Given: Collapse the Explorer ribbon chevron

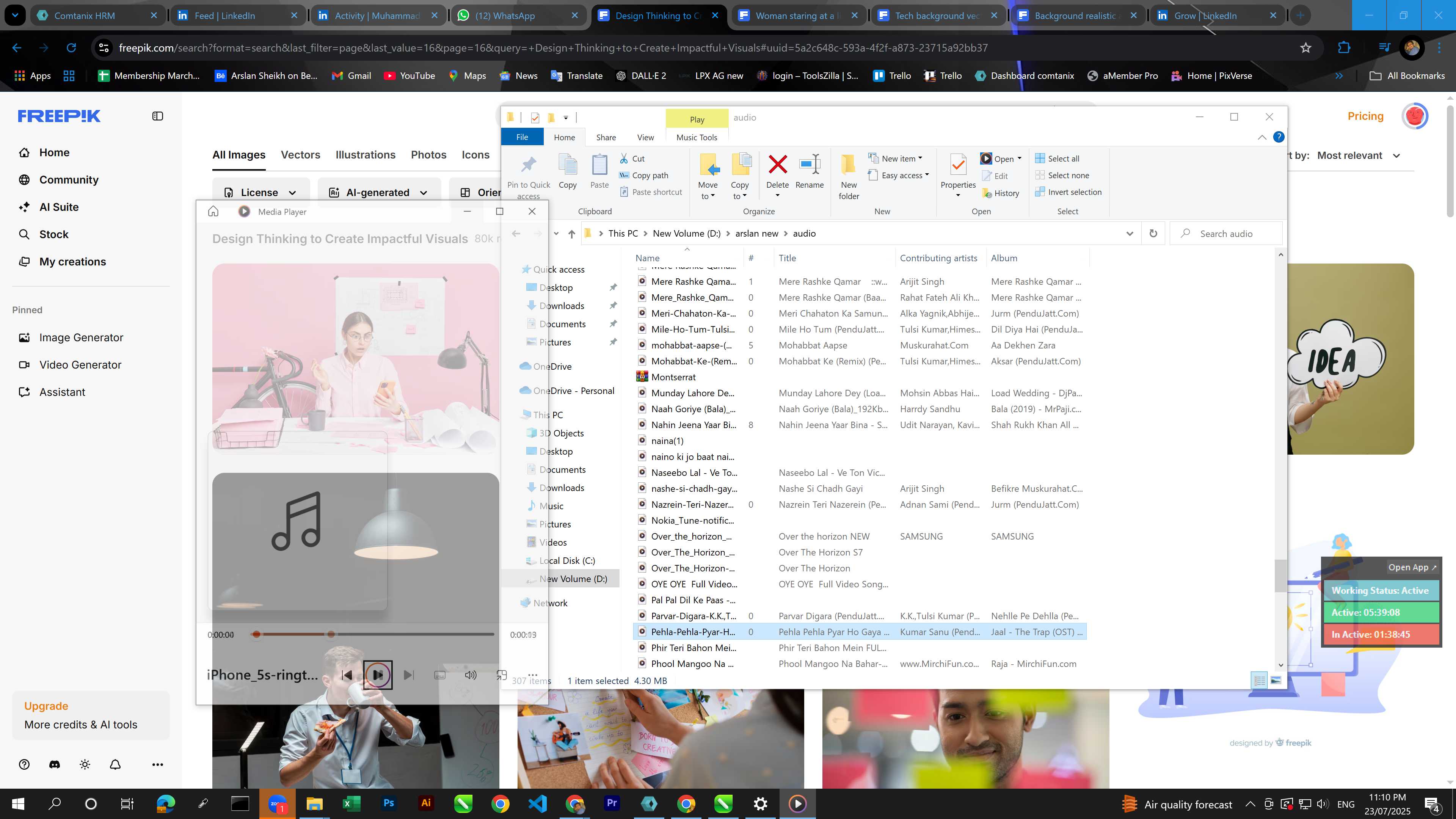Looking at the screenshot, I should click(1261, 137).
